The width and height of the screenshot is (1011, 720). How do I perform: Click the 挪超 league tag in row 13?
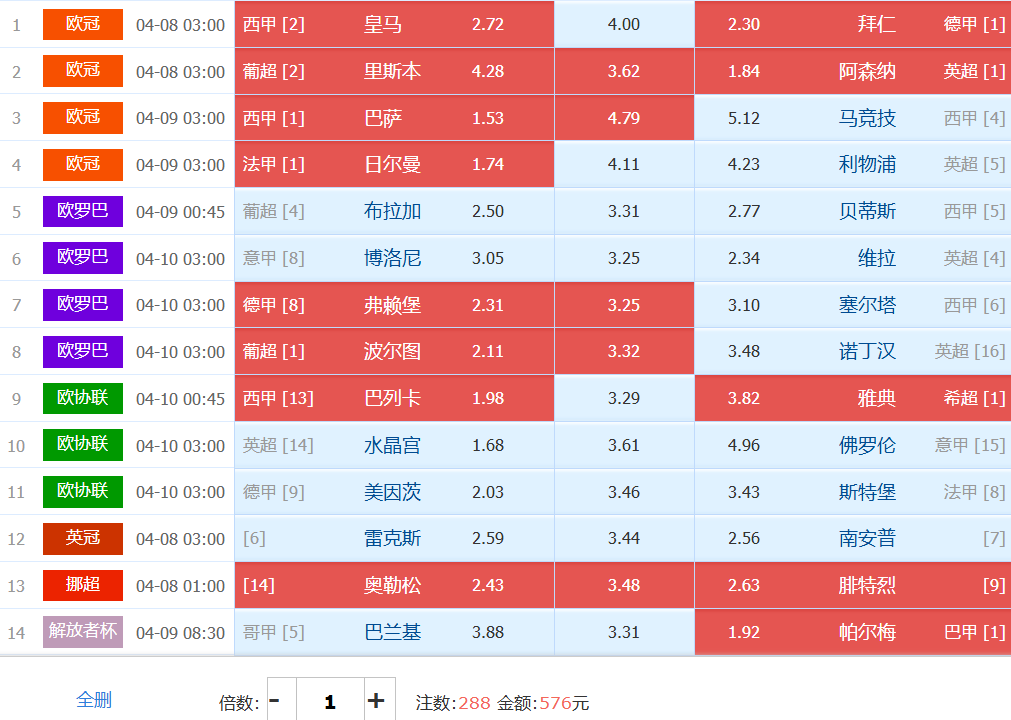(x=83, y=585)
